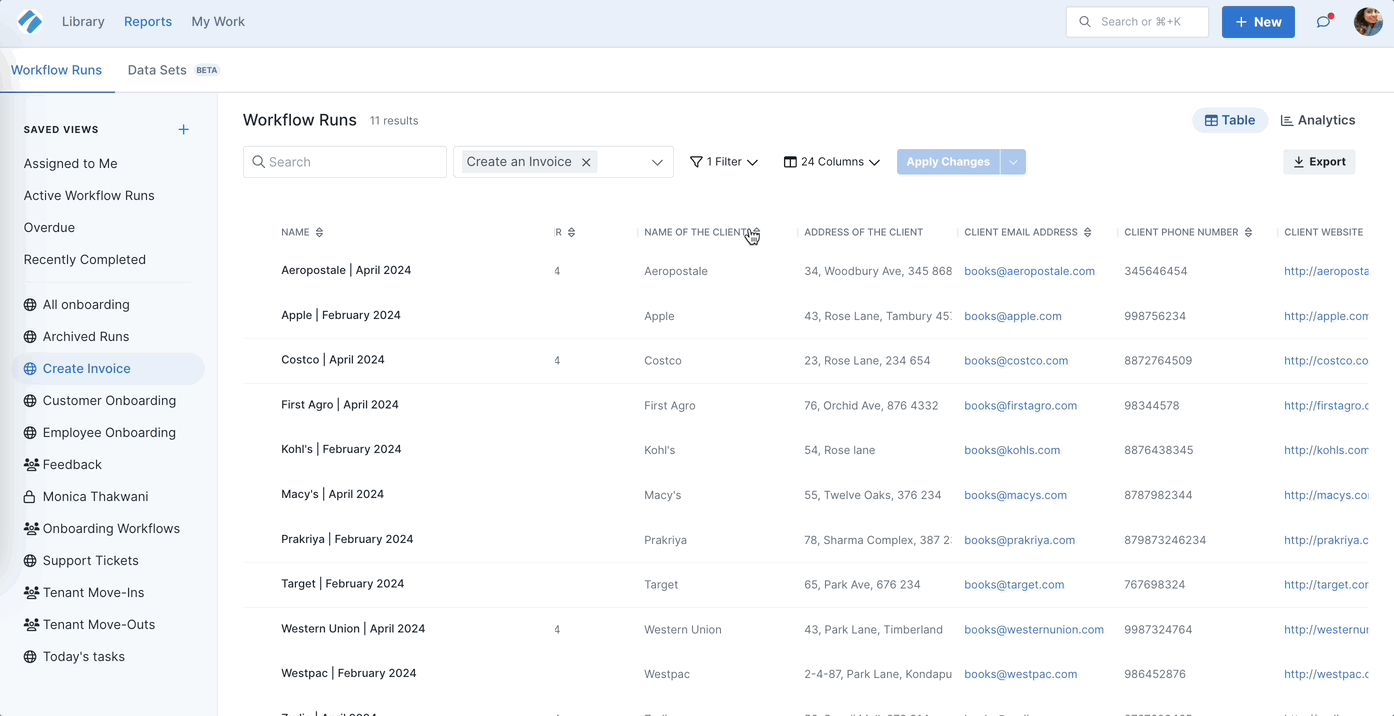Open the 24 Columns dropdown

(831, 162)
